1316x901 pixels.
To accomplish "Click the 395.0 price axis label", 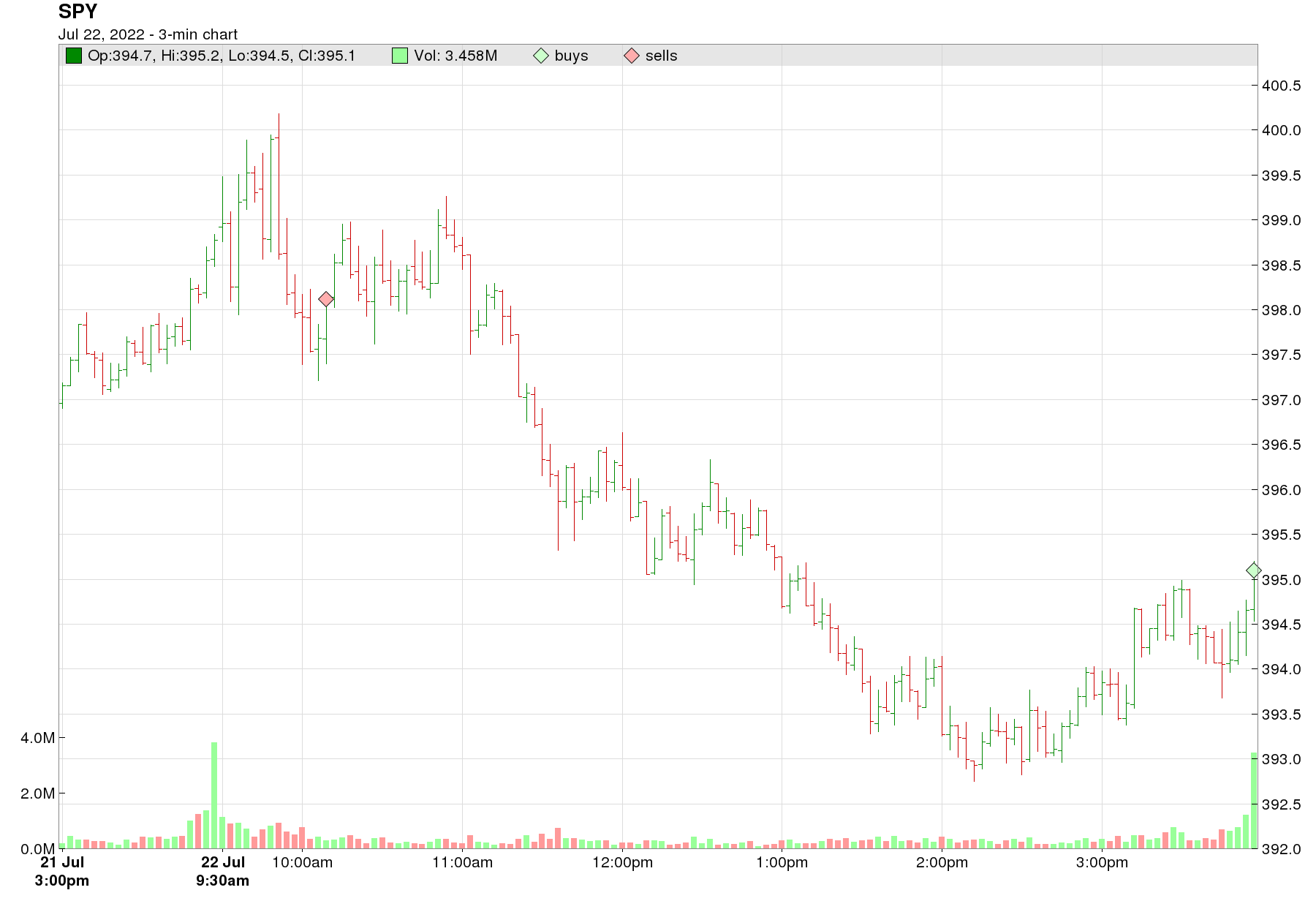I will click(1282, 580).
